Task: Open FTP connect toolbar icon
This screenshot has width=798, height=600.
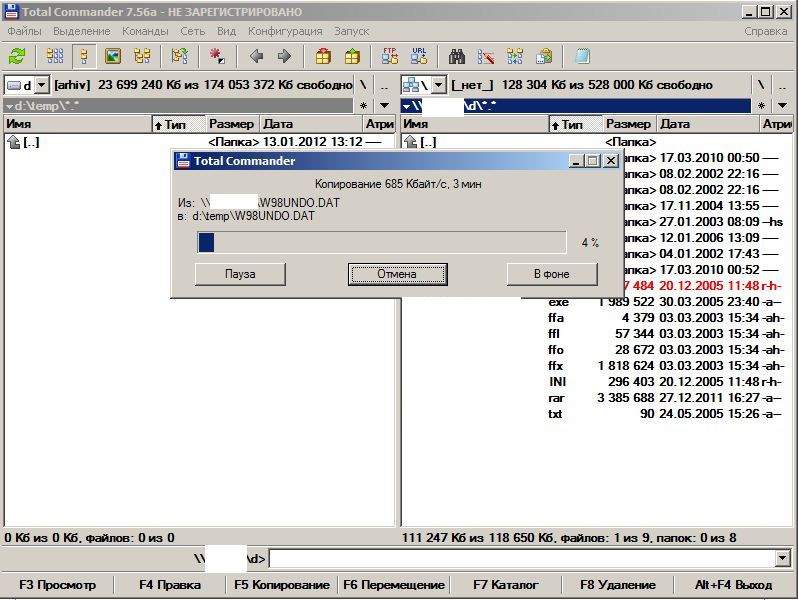Action: 390,56
